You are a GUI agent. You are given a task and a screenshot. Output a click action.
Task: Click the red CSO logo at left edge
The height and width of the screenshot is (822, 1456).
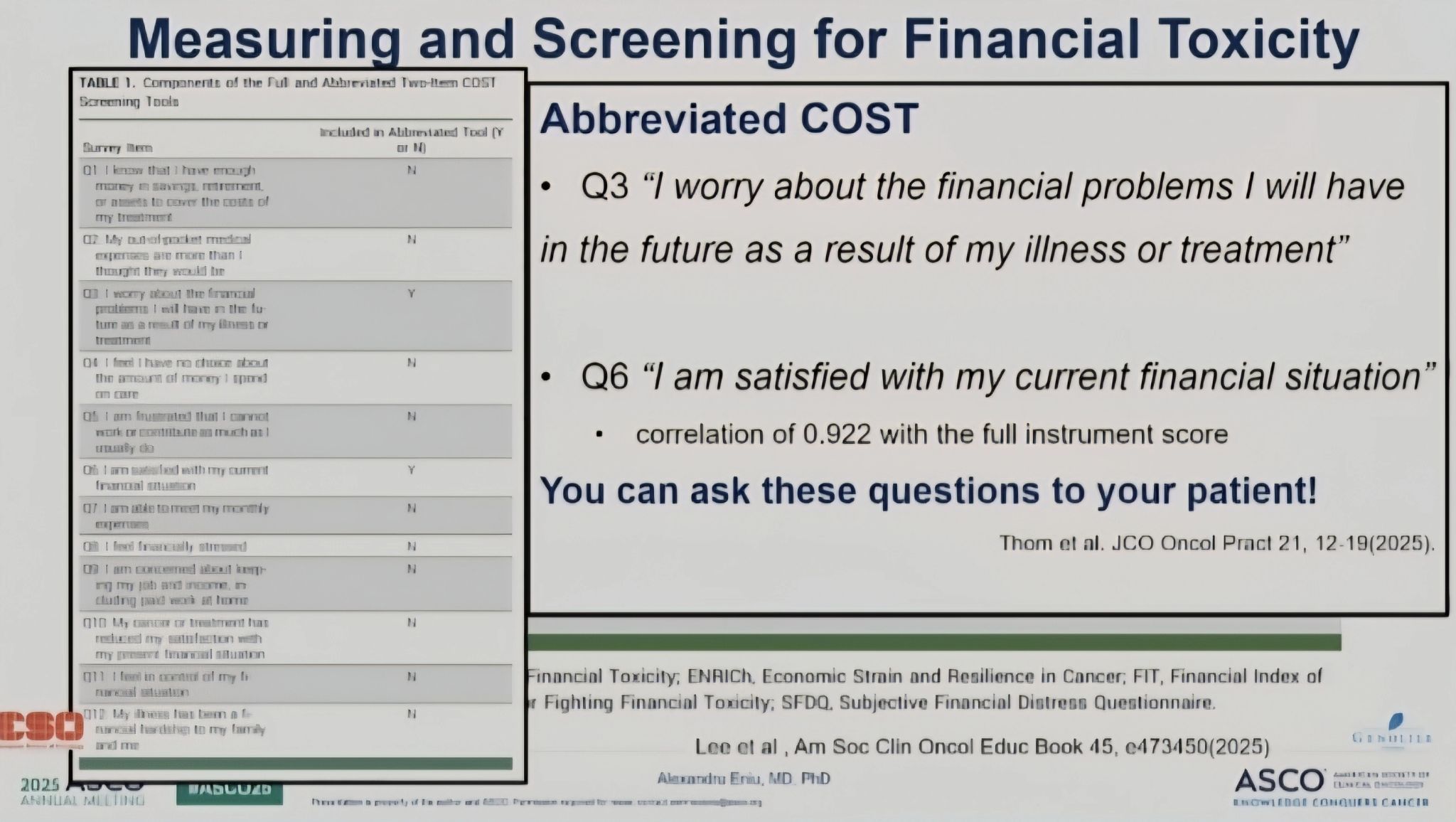41,729
